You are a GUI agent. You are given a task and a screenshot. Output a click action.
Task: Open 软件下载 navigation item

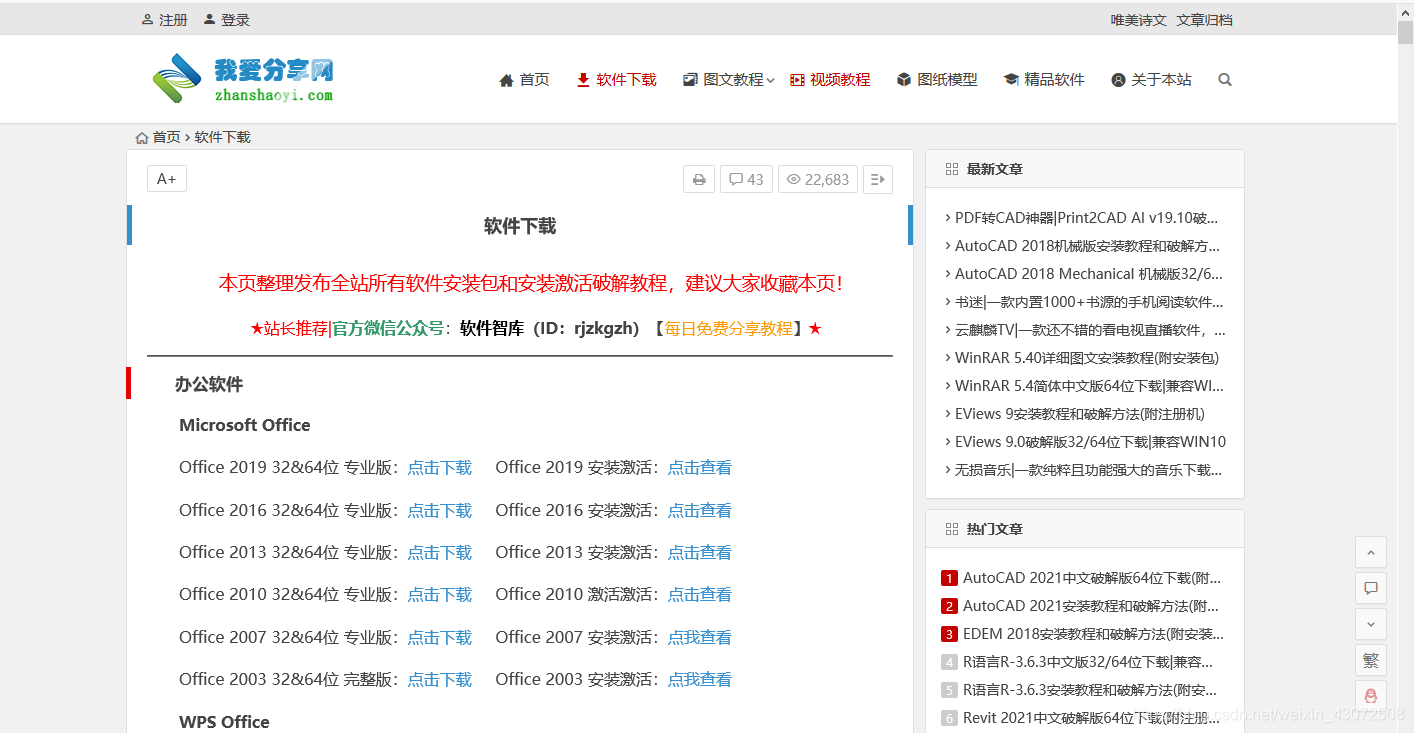[x=616, y=80]
